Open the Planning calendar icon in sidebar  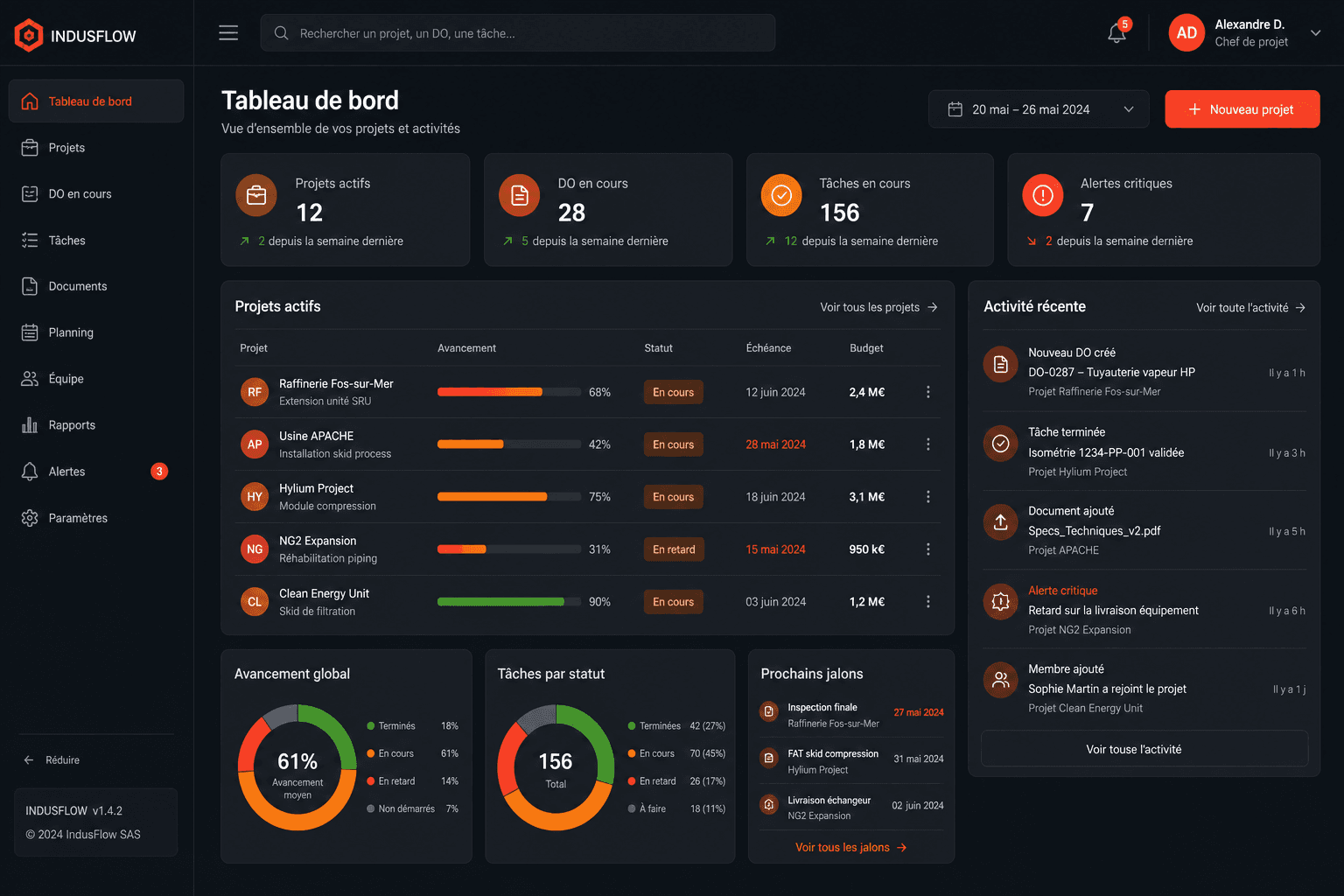pyautogui.click(x=30, y=332)
